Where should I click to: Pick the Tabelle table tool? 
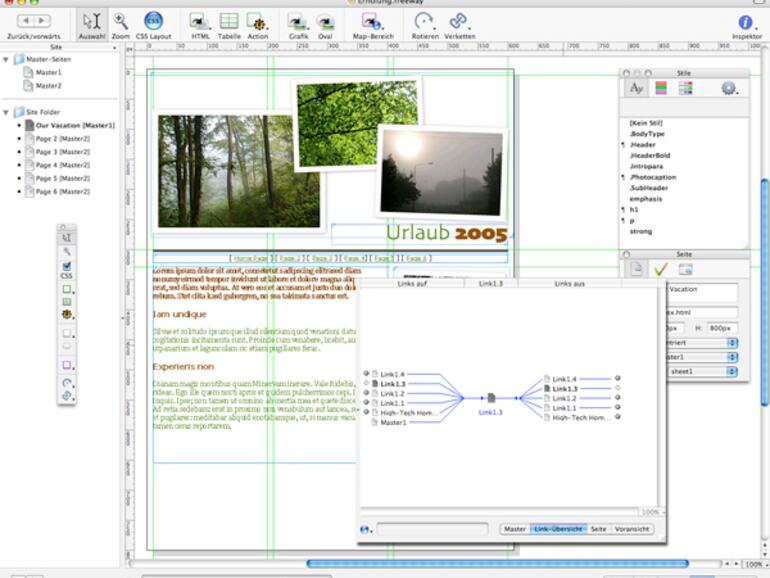229,22
